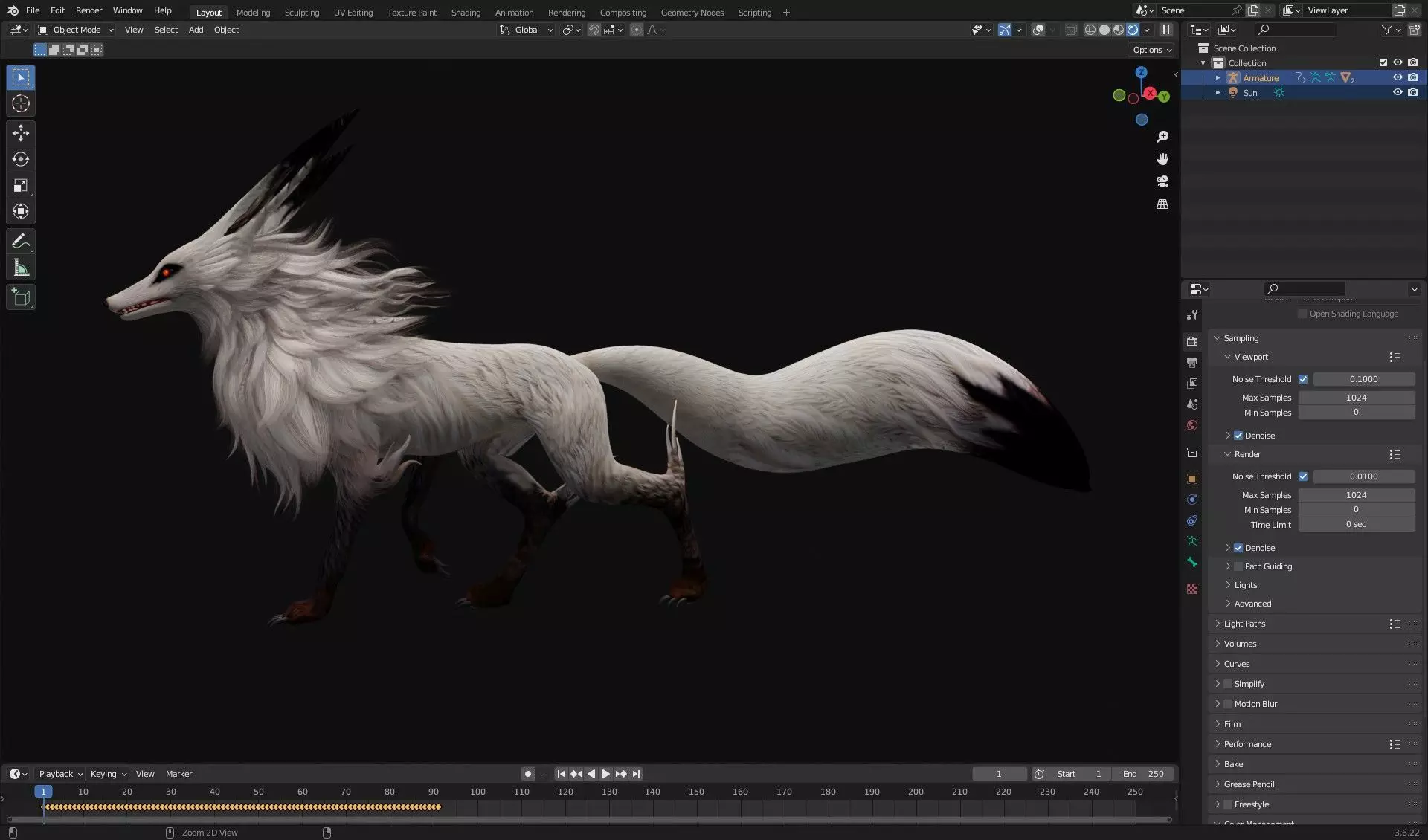Image resolution: width=1428 pixels, height=840 pixels.
Task: Expand Armature in outliner tree
Action: [x=1218, y=78]
